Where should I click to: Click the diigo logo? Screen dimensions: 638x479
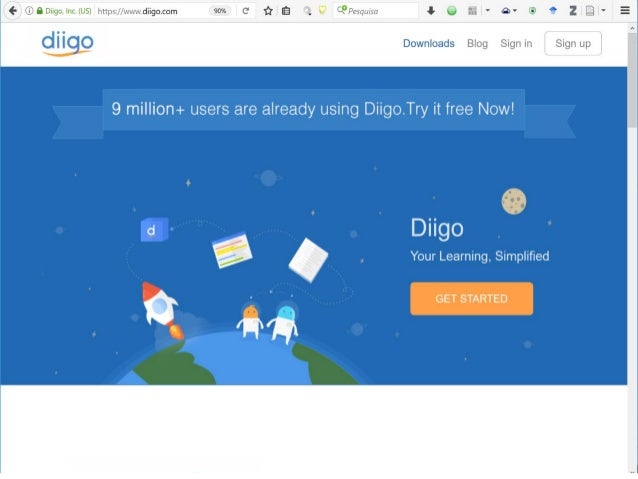[68, 43]
